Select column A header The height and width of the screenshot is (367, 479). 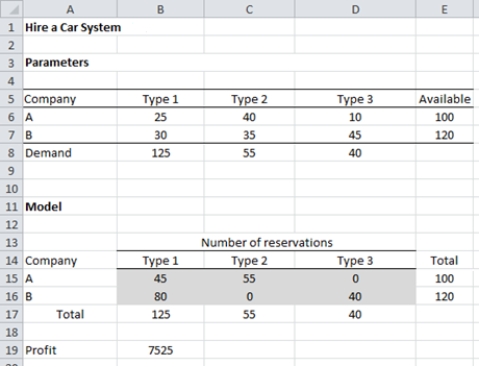click(x=70, y=9)
